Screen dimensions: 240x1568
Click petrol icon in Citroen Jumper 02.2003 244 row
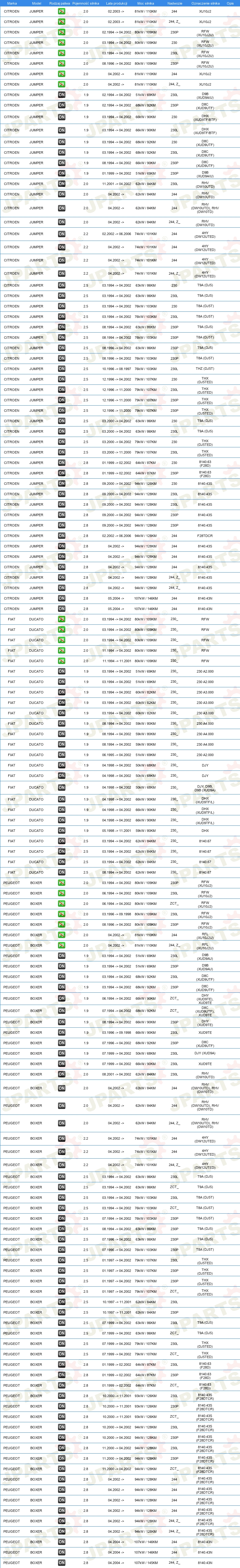(61, 12)
